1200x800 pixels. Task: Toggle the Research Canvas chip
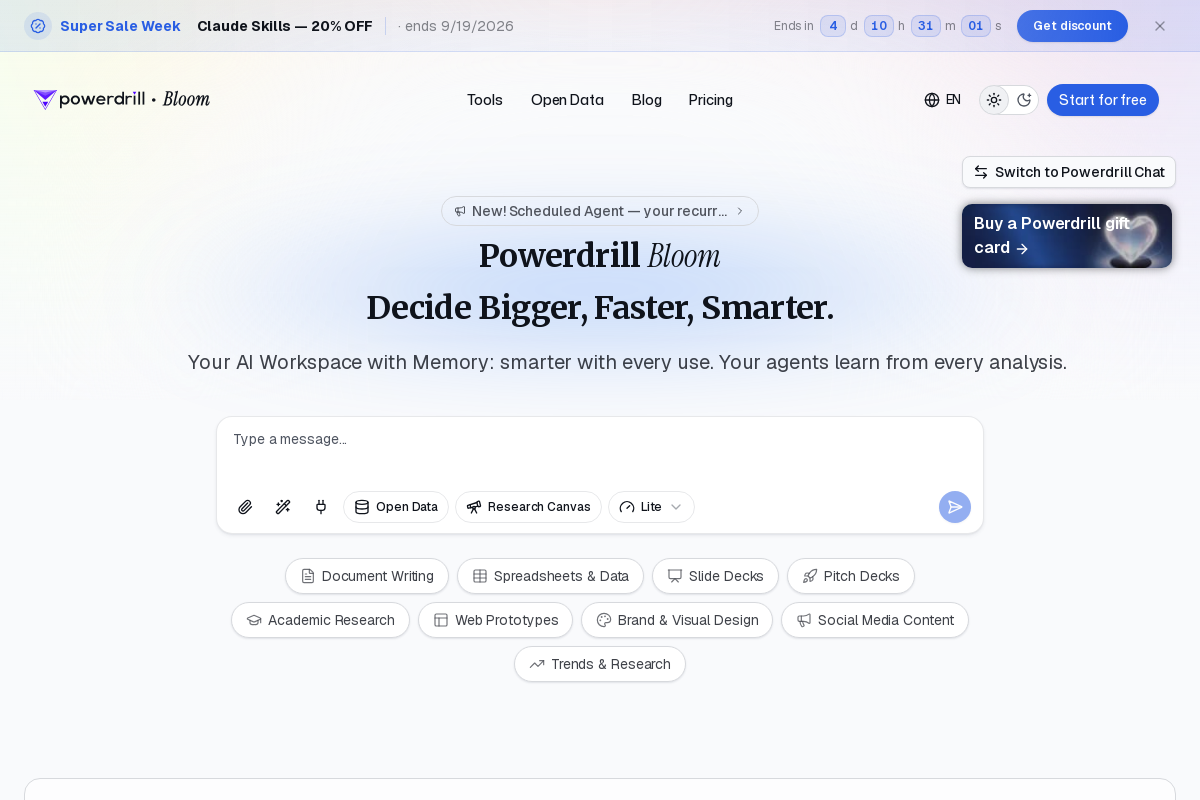point(528,507)
